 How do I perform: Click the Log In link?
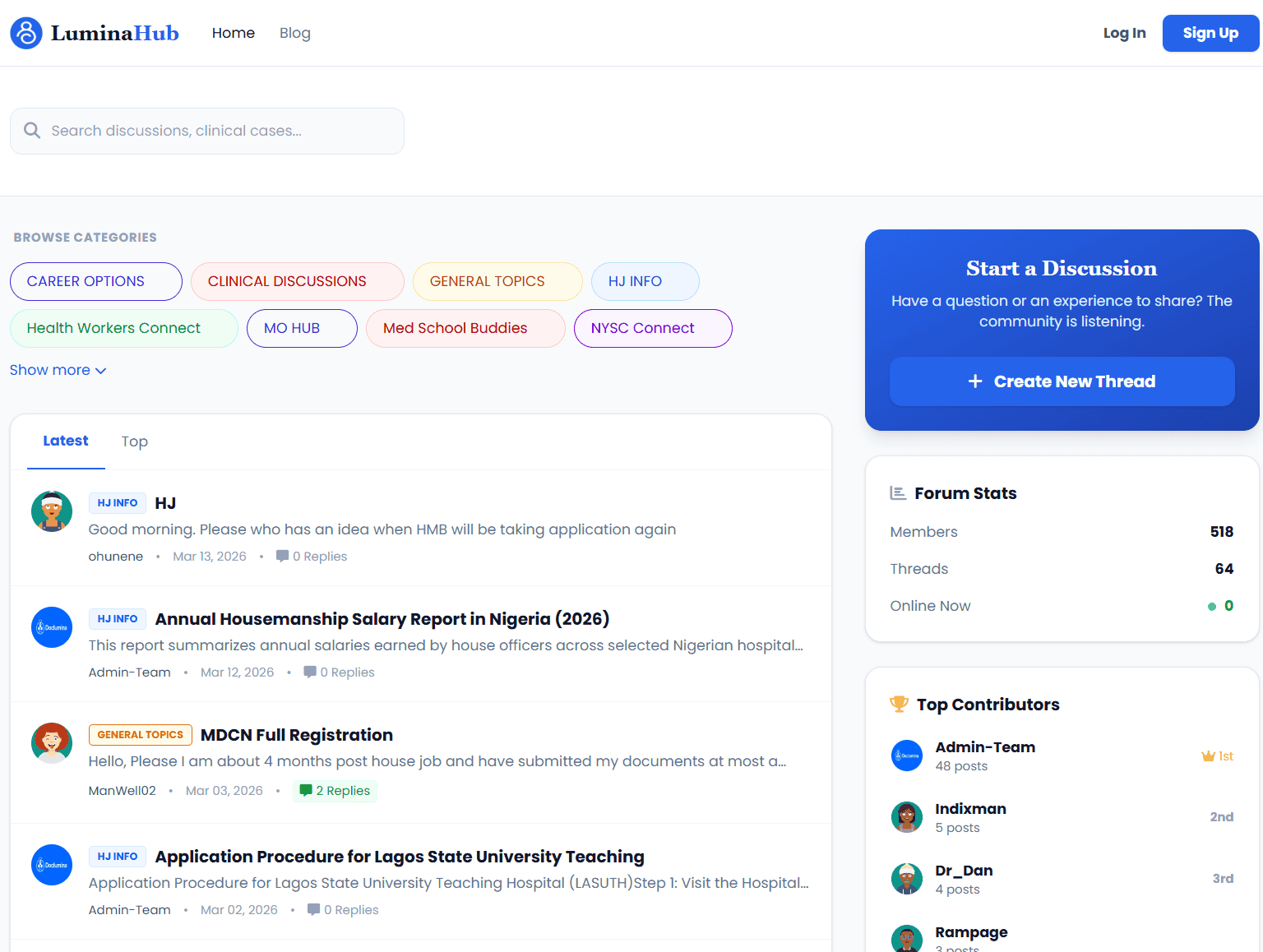click(1124, 33)
